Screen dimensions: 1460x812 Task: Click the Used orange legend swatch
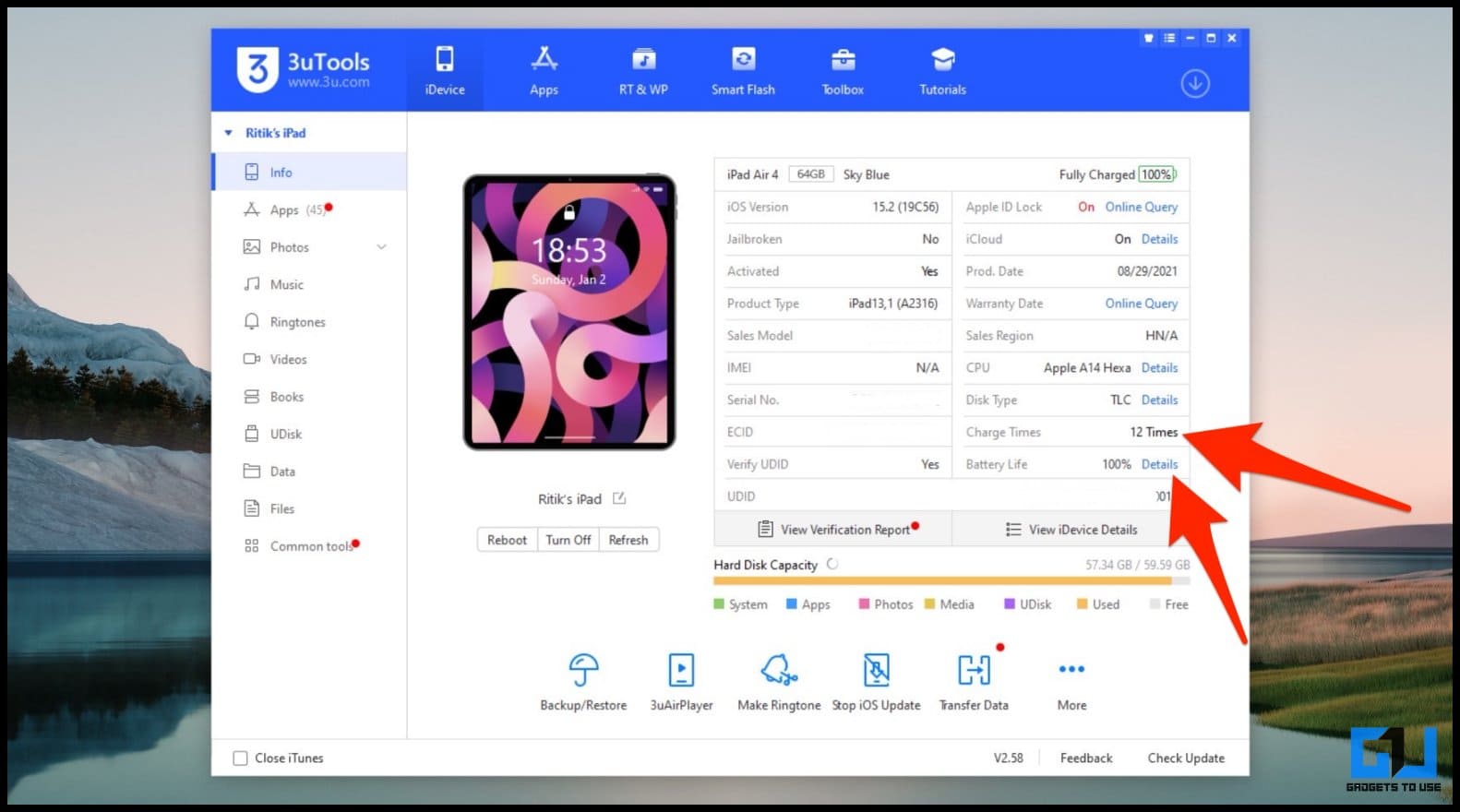point(1083,604)
